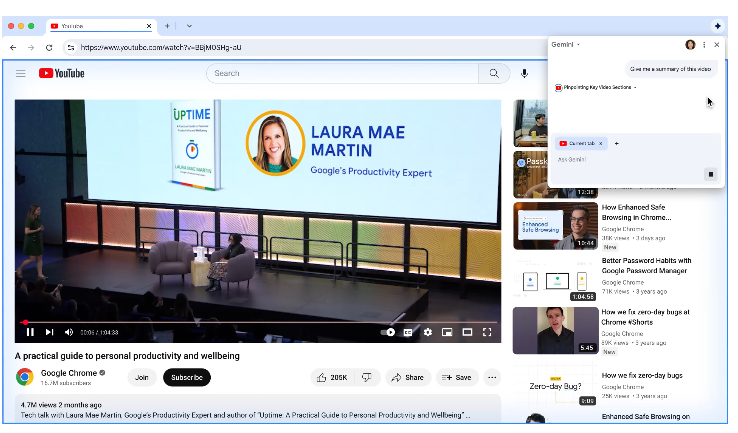Subscribe to the Google Chrome channel
This screenshot has width=738, height=433.
[187, 377]
